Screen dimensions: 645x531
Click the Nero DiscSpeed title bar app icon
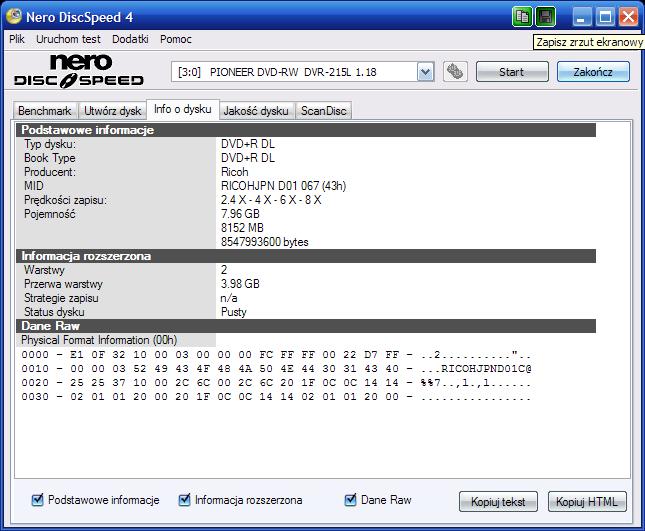point(14,16)
